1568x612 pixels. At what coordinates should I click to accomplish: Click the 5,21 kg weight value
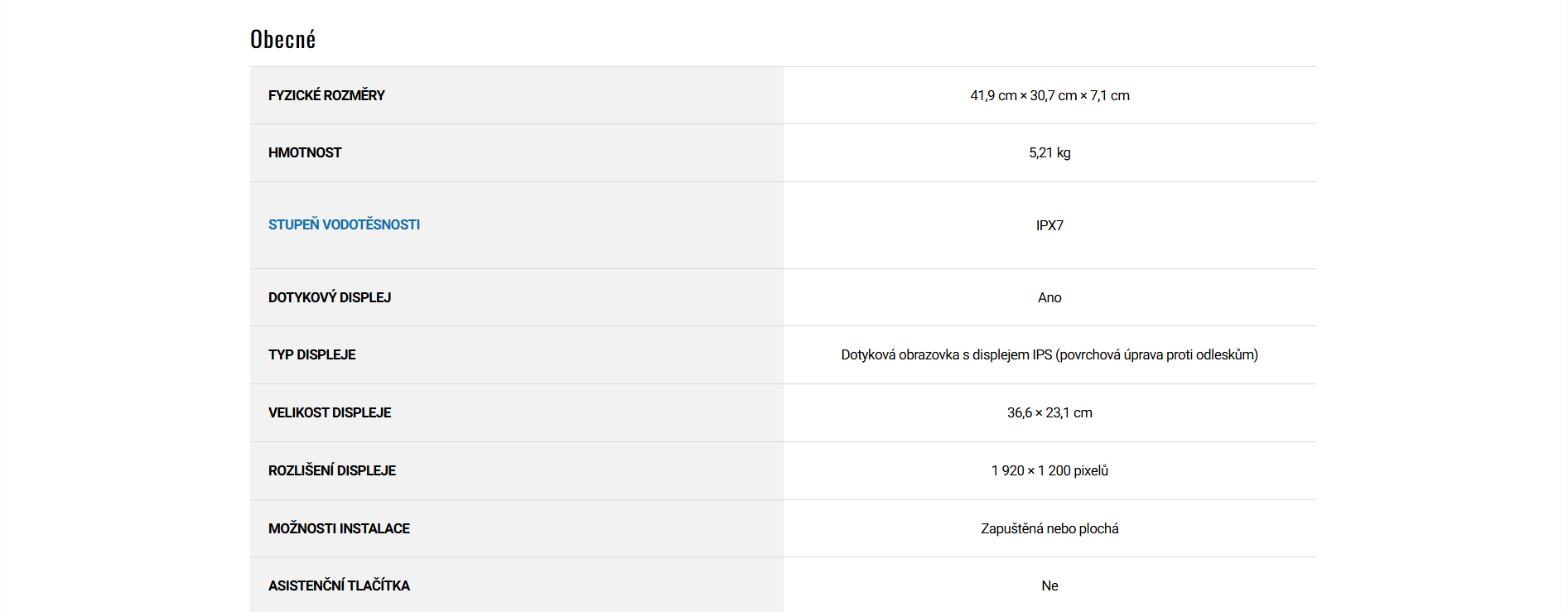[1049, 152]
